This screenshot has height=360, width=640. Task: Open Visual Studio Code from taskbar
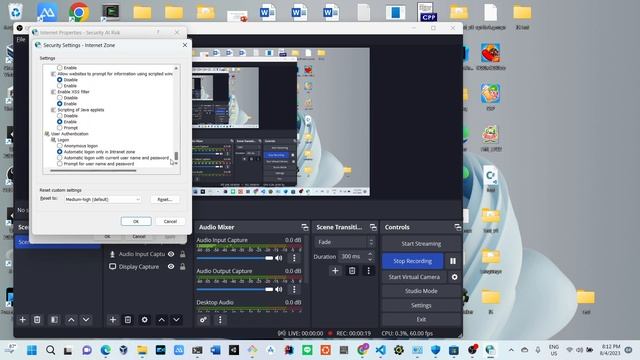(380, 350)
